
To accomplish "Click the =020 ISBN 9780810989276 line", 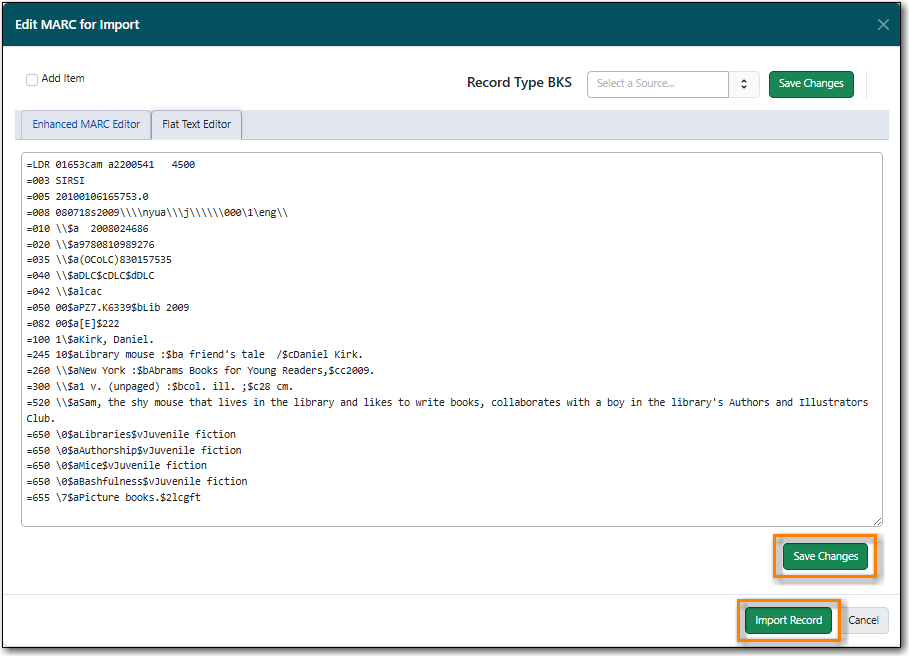I will 90,245.
